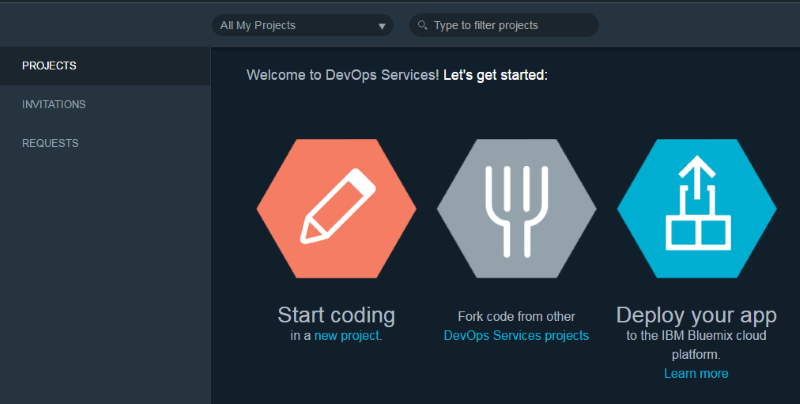This screenshot has width=800, height=404.
Task: Focus the Type to filter projects field
Action: (x=504, y=25)
